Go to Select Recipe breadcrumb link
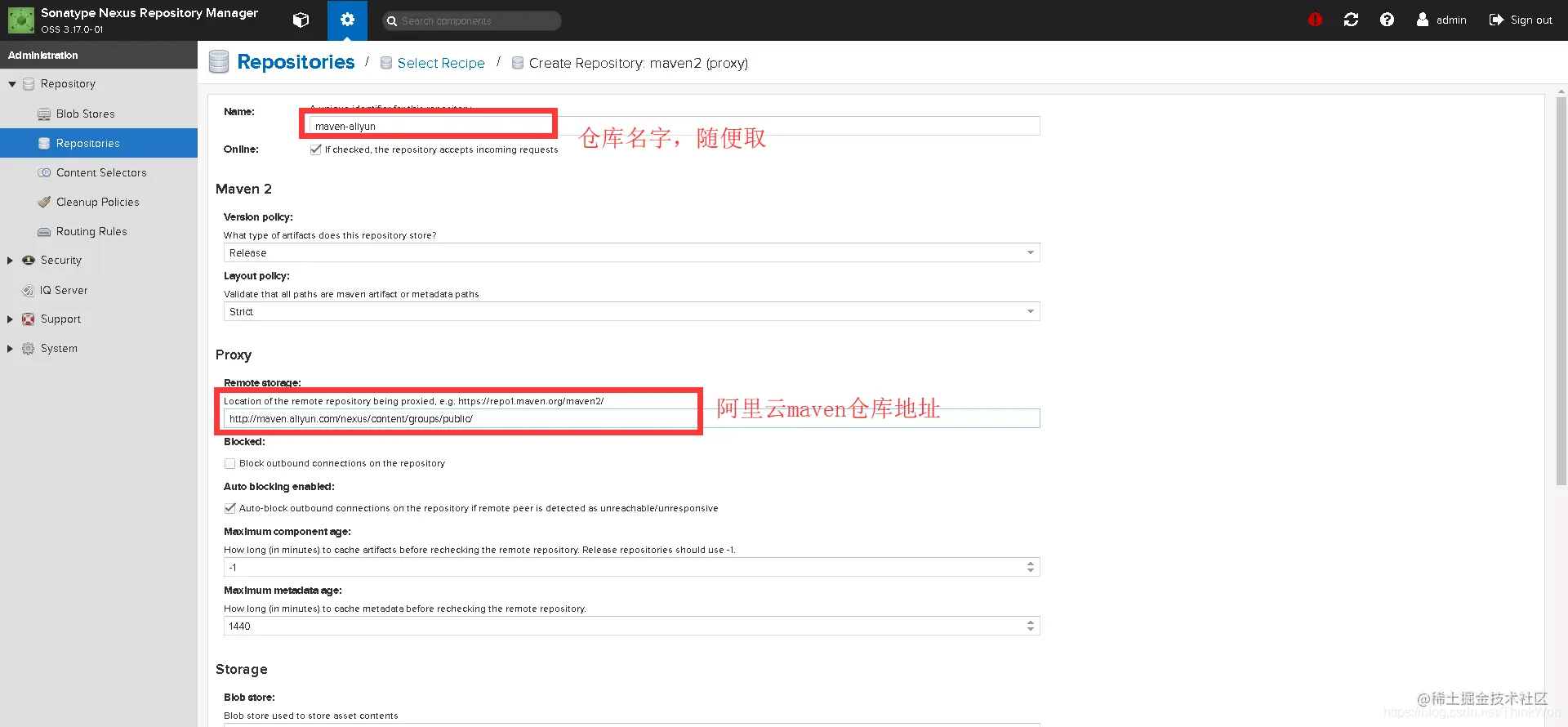The height and width of the screenshot is (727, 1568). tap(441, 63)
